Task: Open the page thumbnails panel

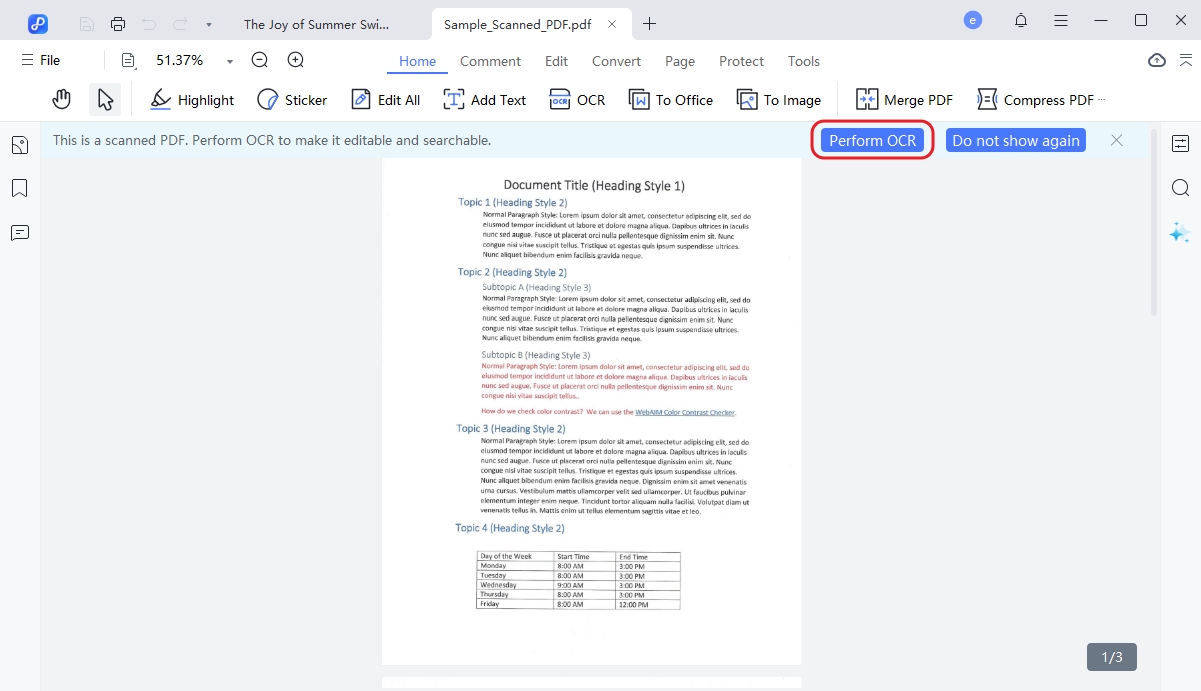Action: (19, 144)
